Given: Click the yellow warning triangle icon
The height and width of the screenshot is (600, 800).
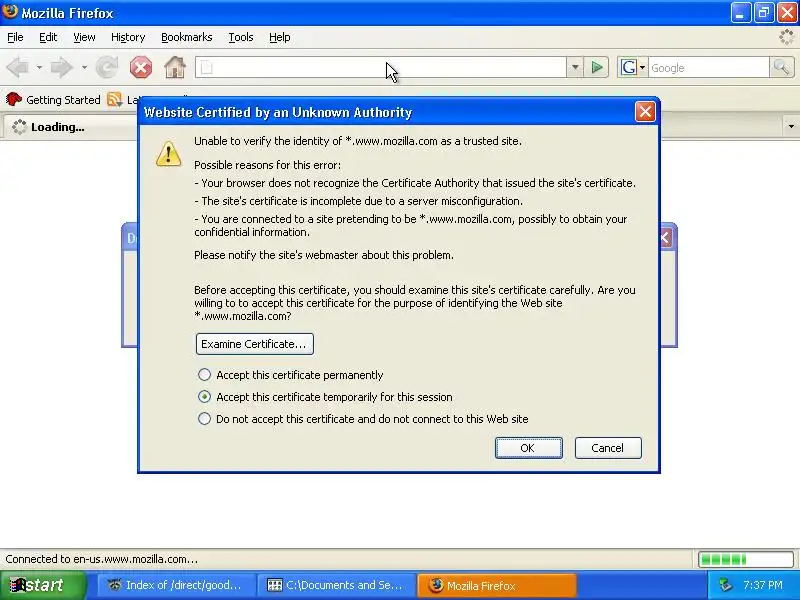Looking at the screenshot, I should coord(169,153).
